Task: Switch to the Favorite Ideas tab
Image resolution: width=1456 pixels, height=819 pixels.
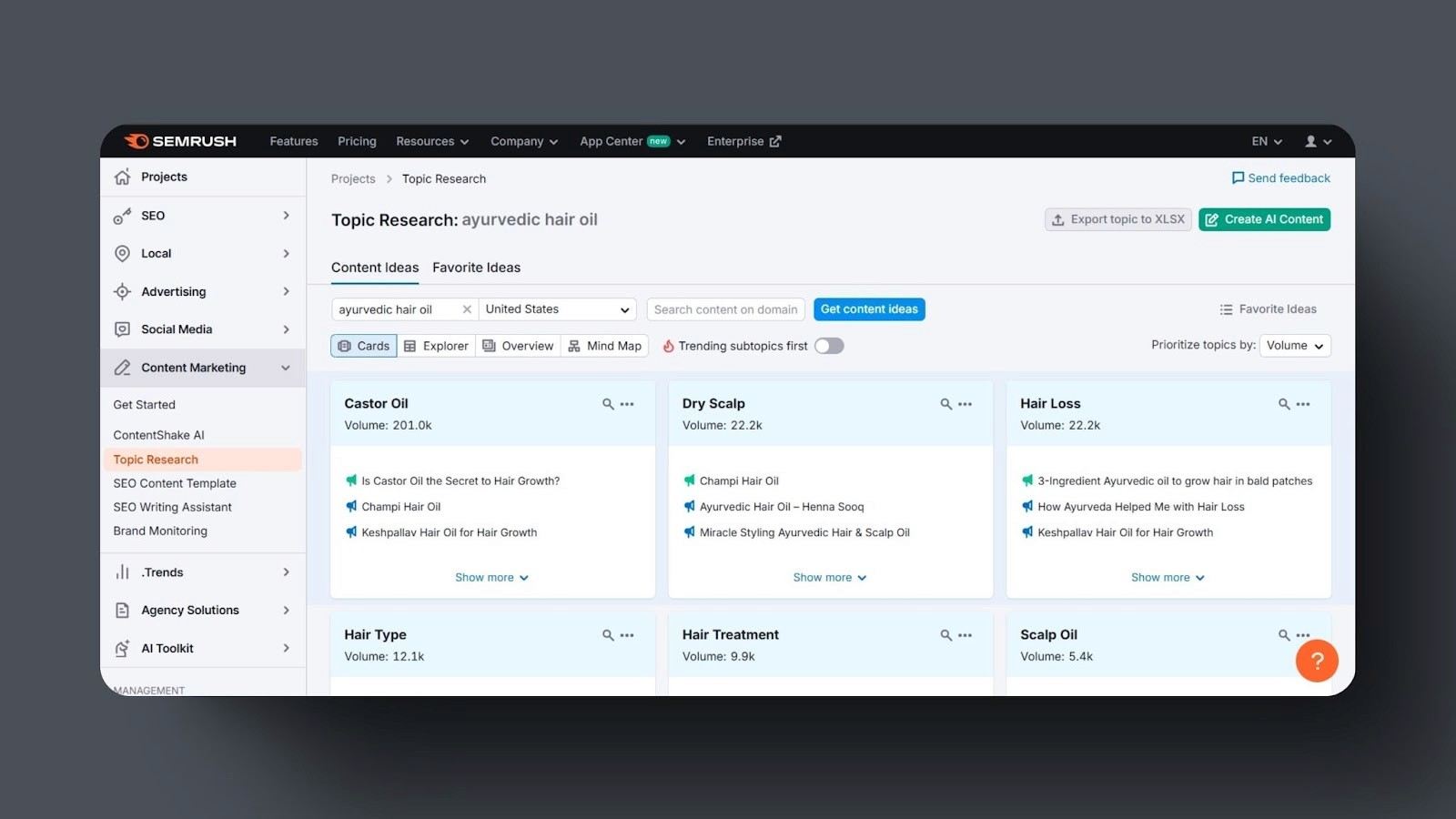Action: click(477, 268)
